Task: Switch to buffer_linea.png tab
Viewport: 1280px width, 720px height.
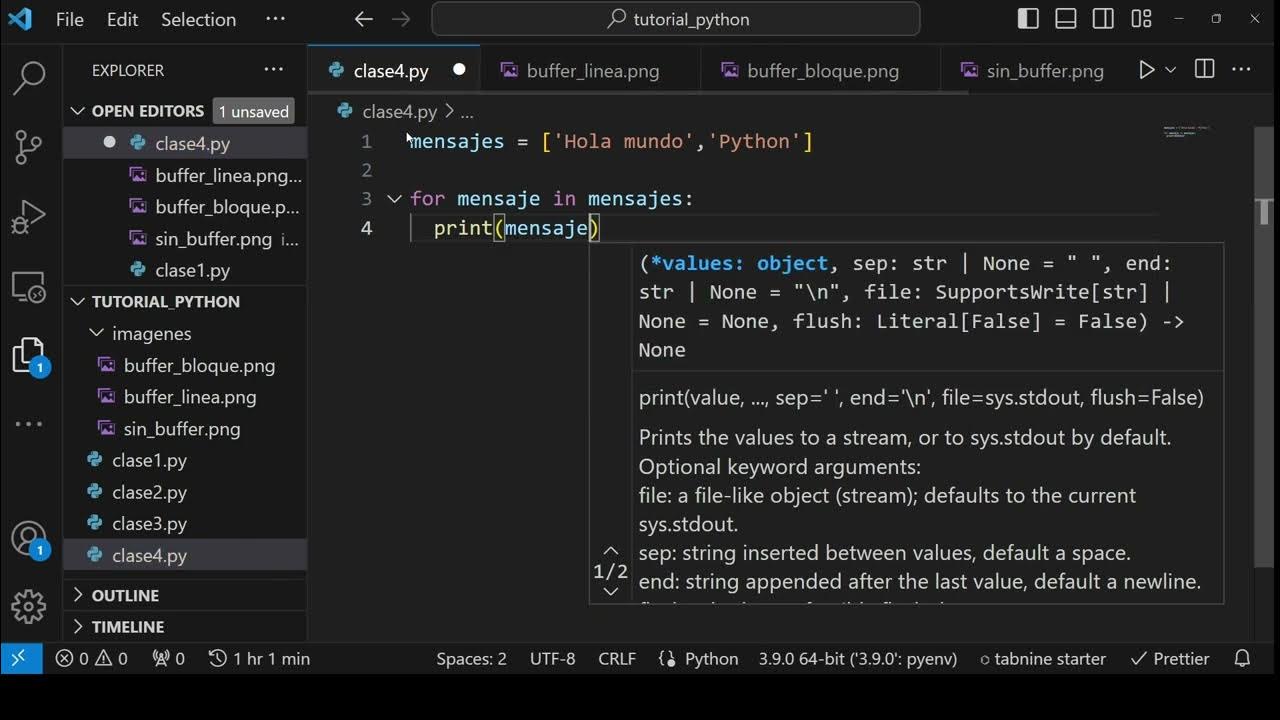Action: pos(592,70)
